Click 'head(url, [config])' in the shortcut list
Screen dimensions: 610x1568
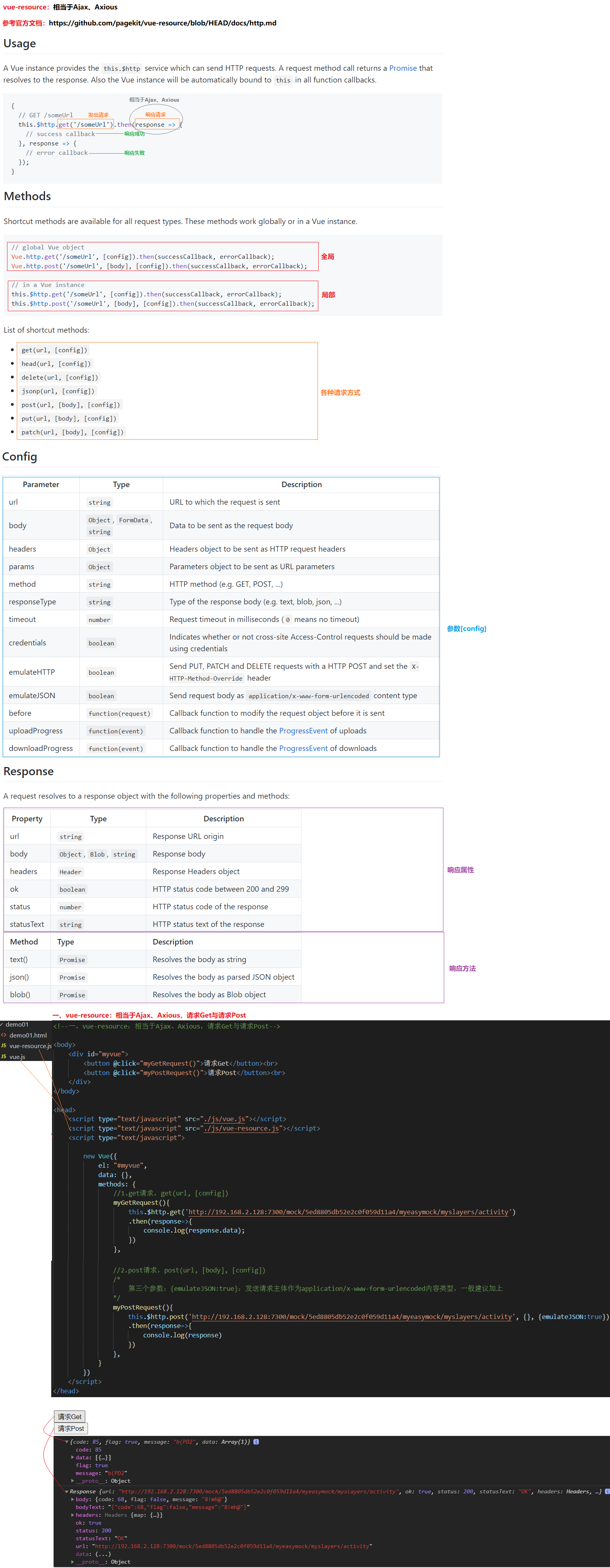pos(56,364)
